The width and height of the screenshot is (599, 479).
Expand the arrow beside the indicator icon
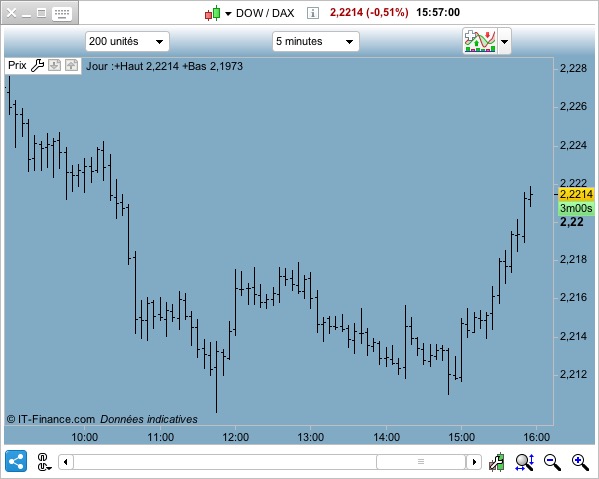coord(504,41)
